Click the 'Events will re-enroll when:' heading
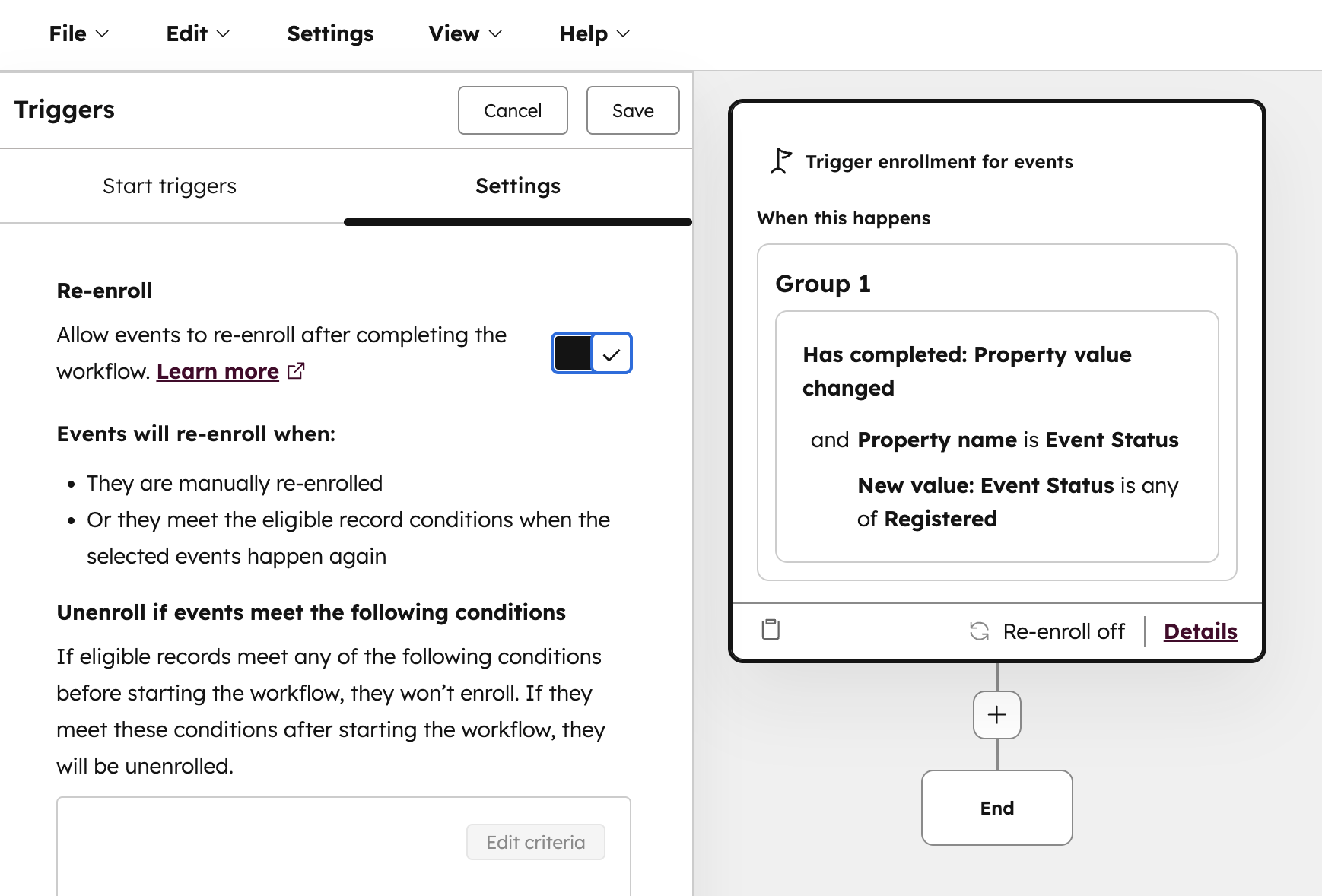The height and width of the screenshot is (896, 1322). pyautogui.click(x=196, y=434)
